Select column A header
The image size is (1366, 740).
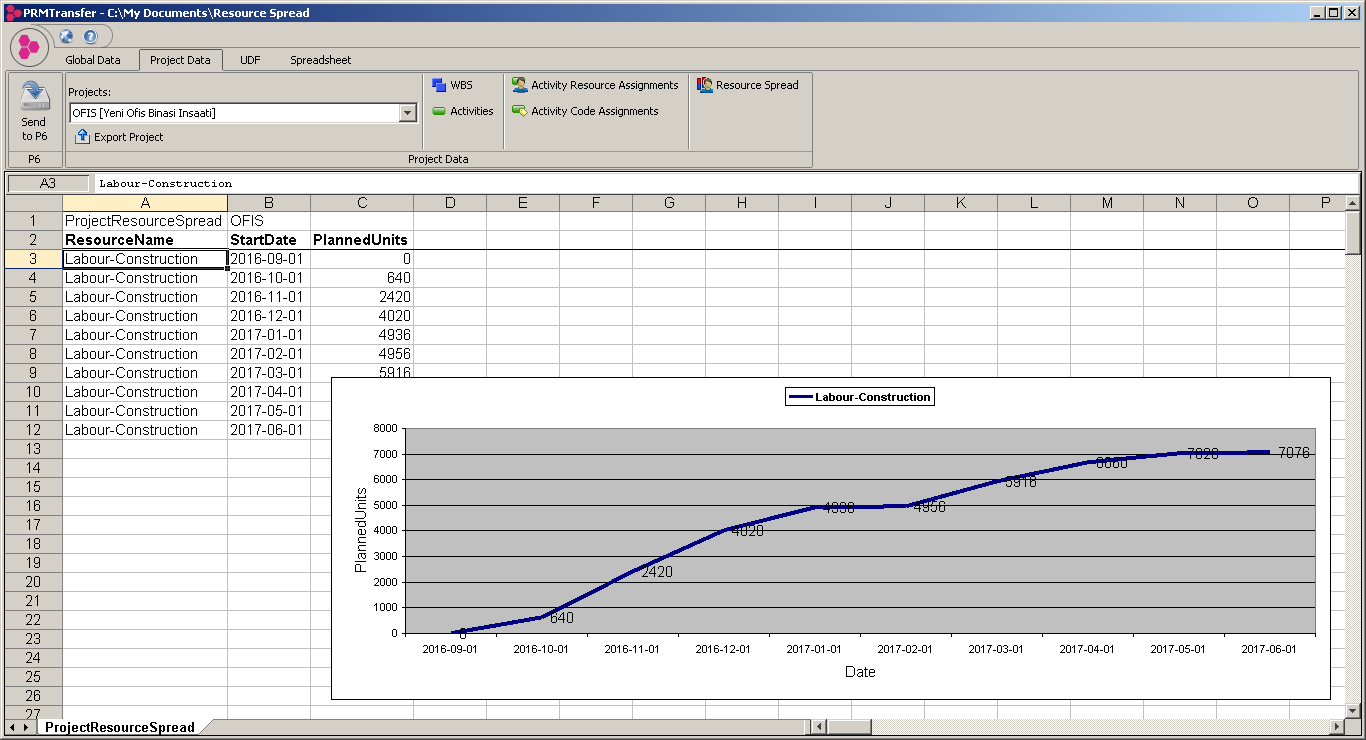point(145,202)
